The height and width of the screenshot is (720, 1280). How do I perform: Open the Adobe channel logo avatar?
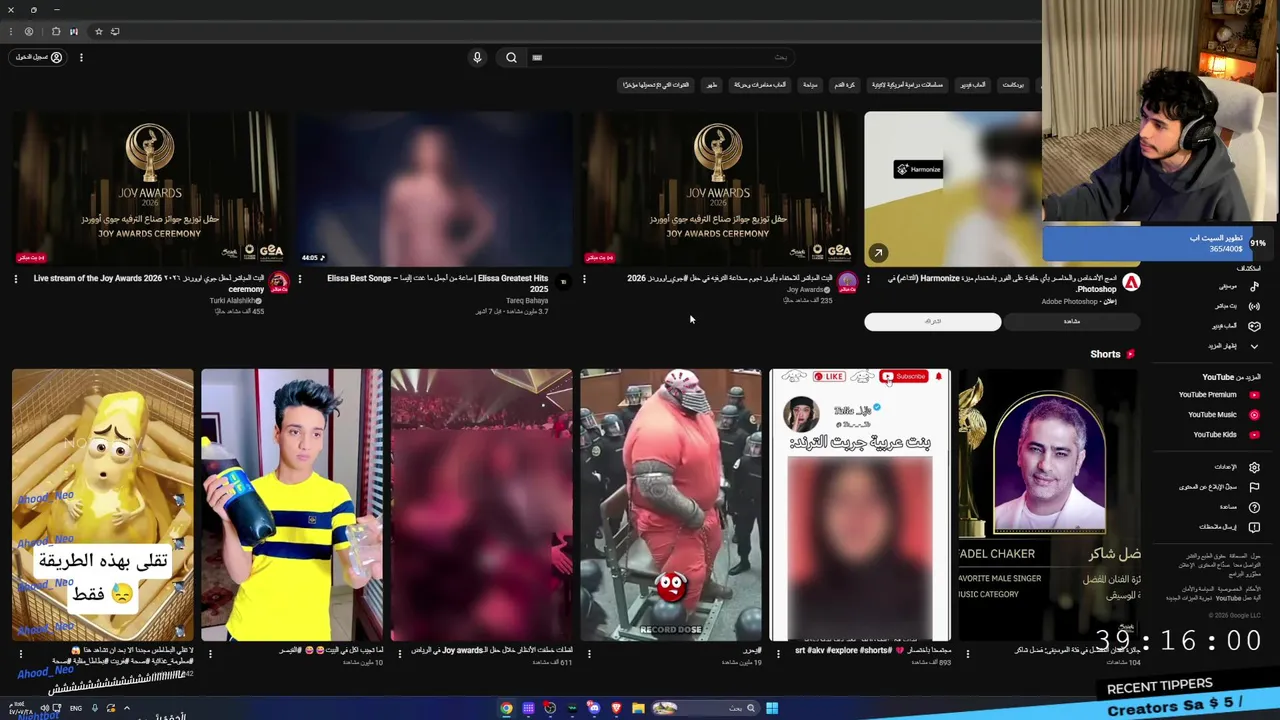pyautogui.click(x=1131, y=283)
